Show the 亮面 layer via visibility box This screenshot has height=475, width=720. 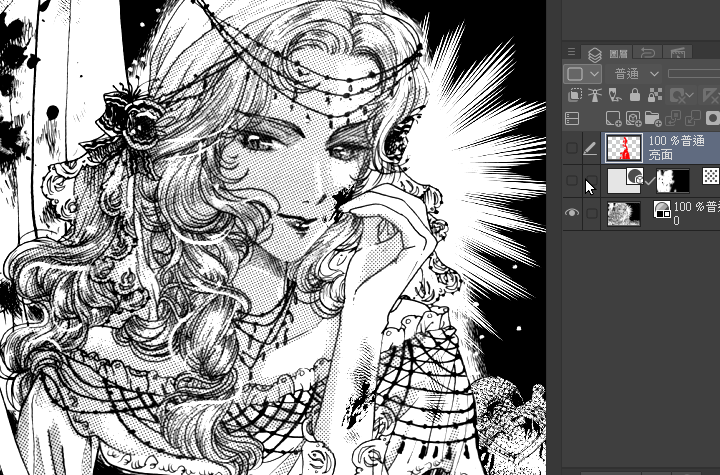tap(572, 148)
